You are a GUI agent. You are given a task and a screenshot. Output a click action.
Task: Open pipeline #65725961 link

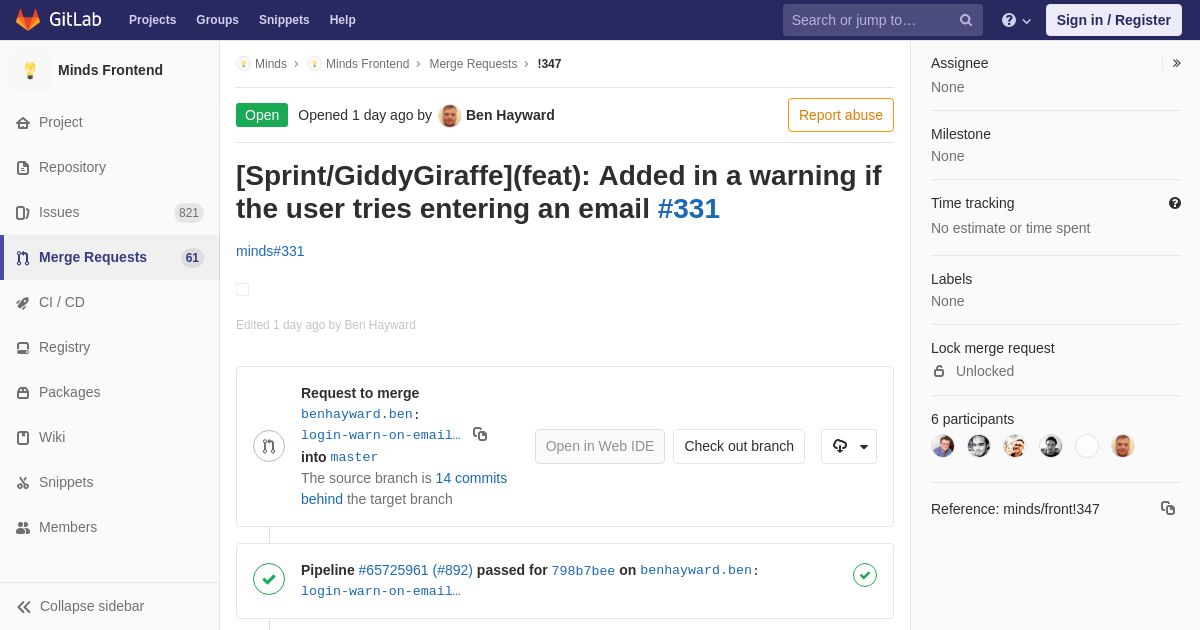(x=416, y=570)
